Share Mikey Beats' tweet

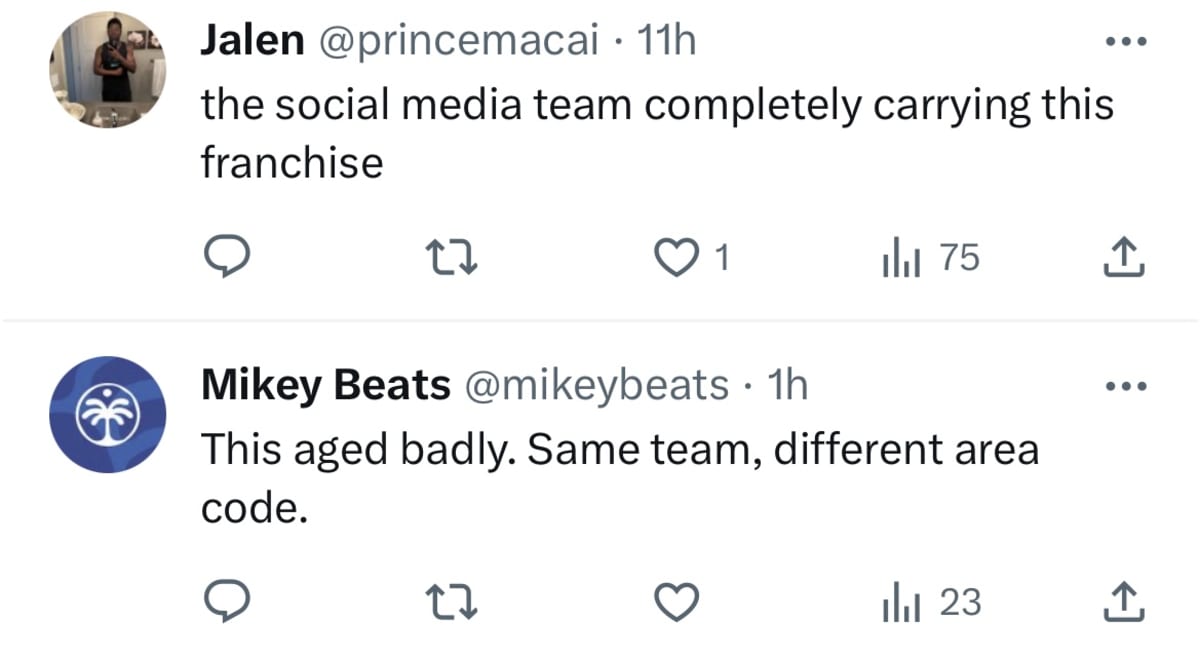point(1122,603)
